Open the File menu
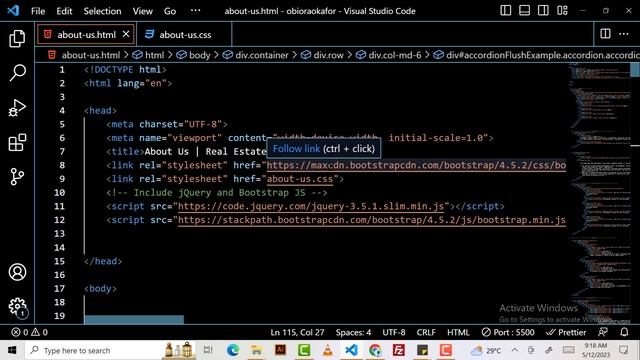The width and height of the screenshot is (640, 360). 38,11
